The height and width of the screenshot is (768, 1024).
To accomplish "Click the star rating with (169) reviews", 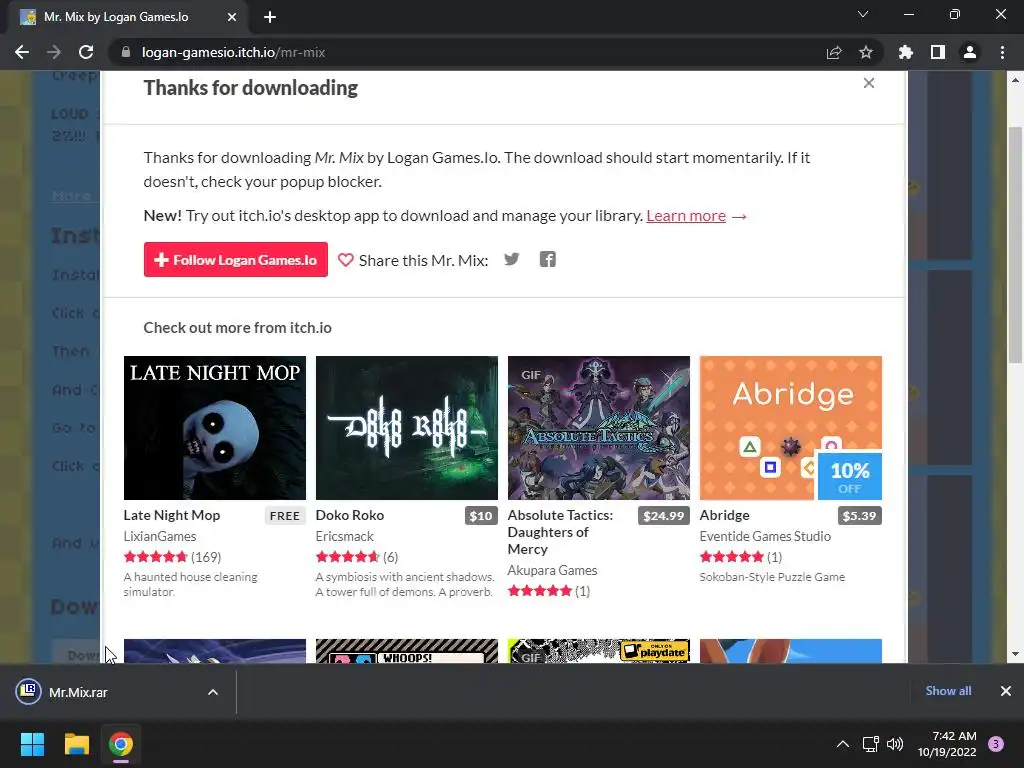I will point(172,557).
